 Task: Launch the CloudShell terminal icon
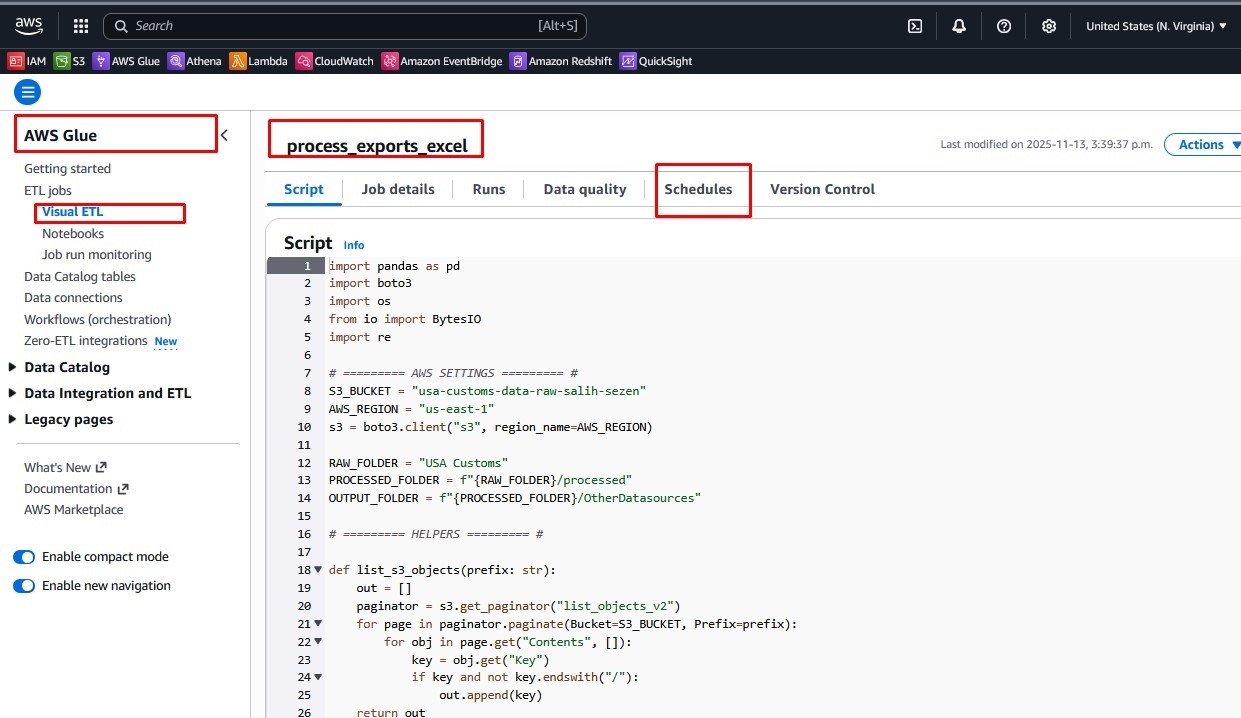click(x=915, y=26)
